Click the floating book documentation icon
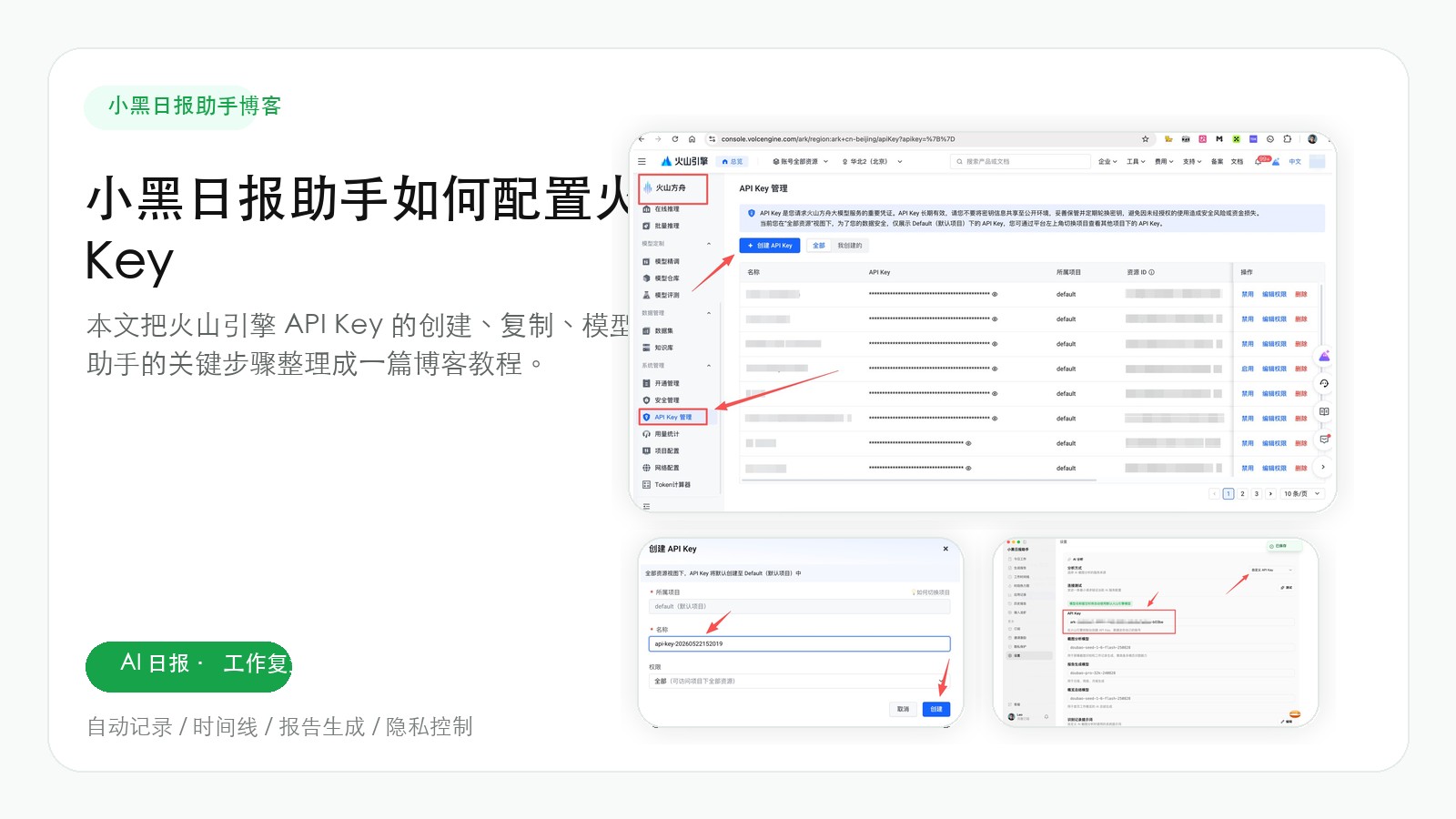The image size is (1456, 819). [1324, 411]
